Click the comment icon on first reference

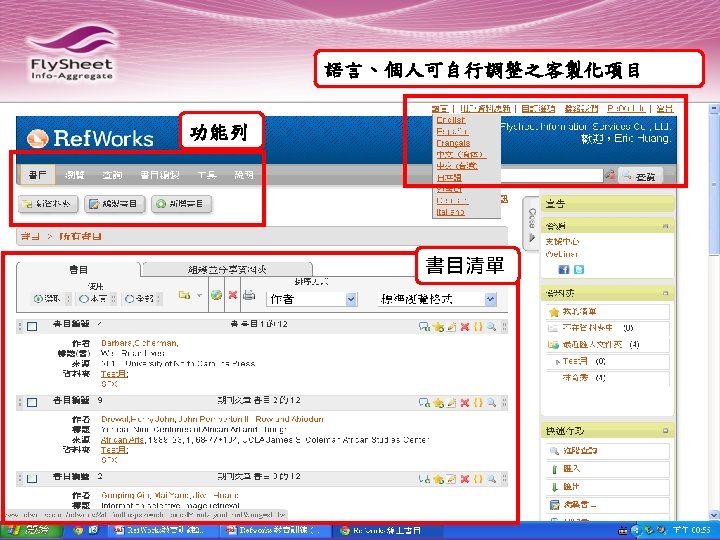[424, 326]
